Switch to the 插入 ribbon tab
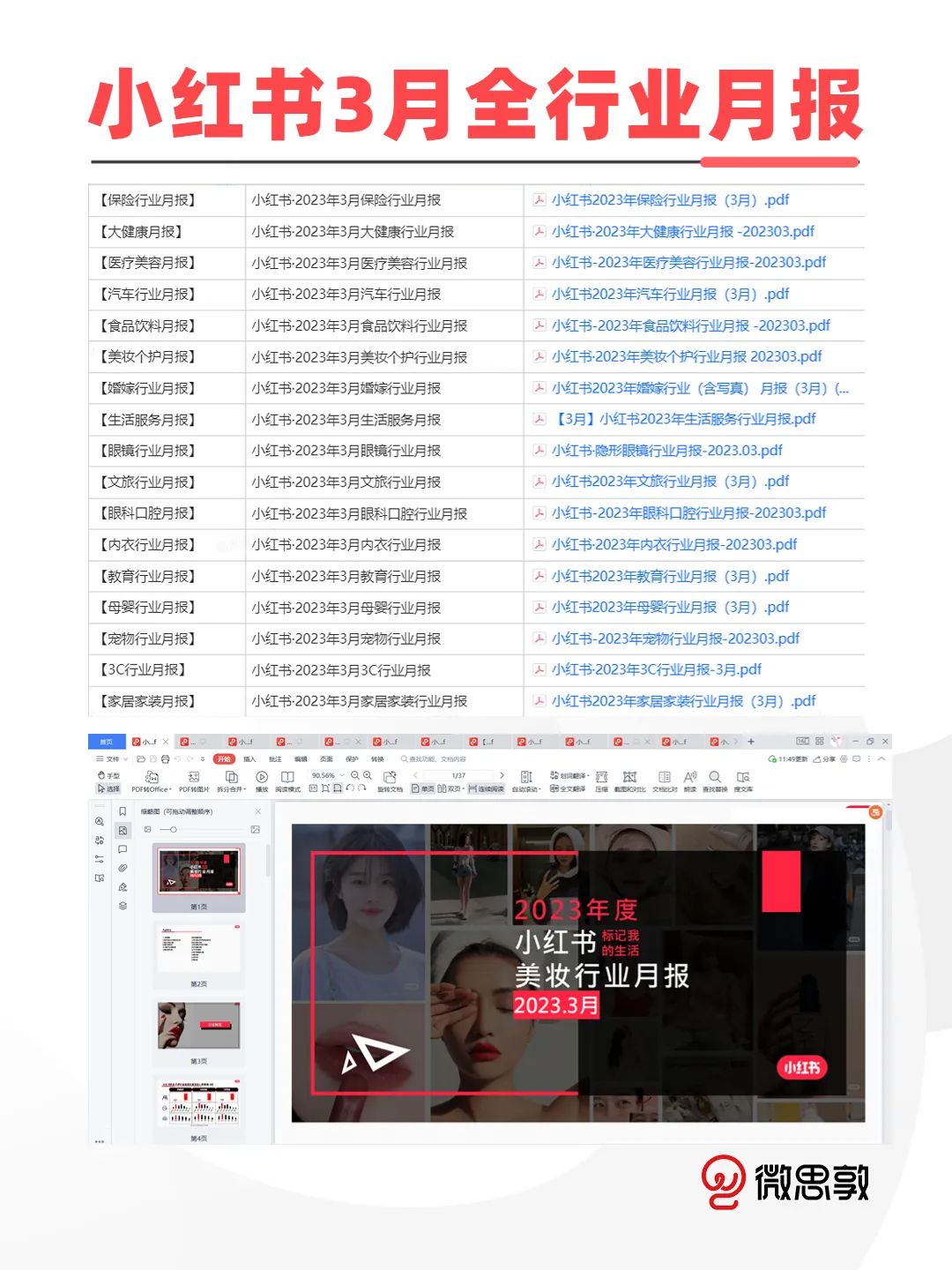 [x=249, y=758]
